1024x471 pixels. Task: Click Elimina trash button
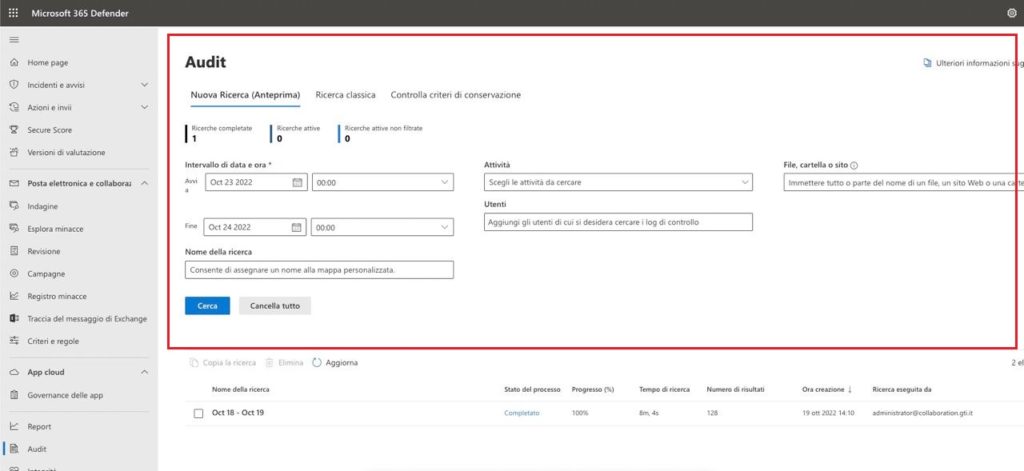pyautogui.click(x=284, y=363)
